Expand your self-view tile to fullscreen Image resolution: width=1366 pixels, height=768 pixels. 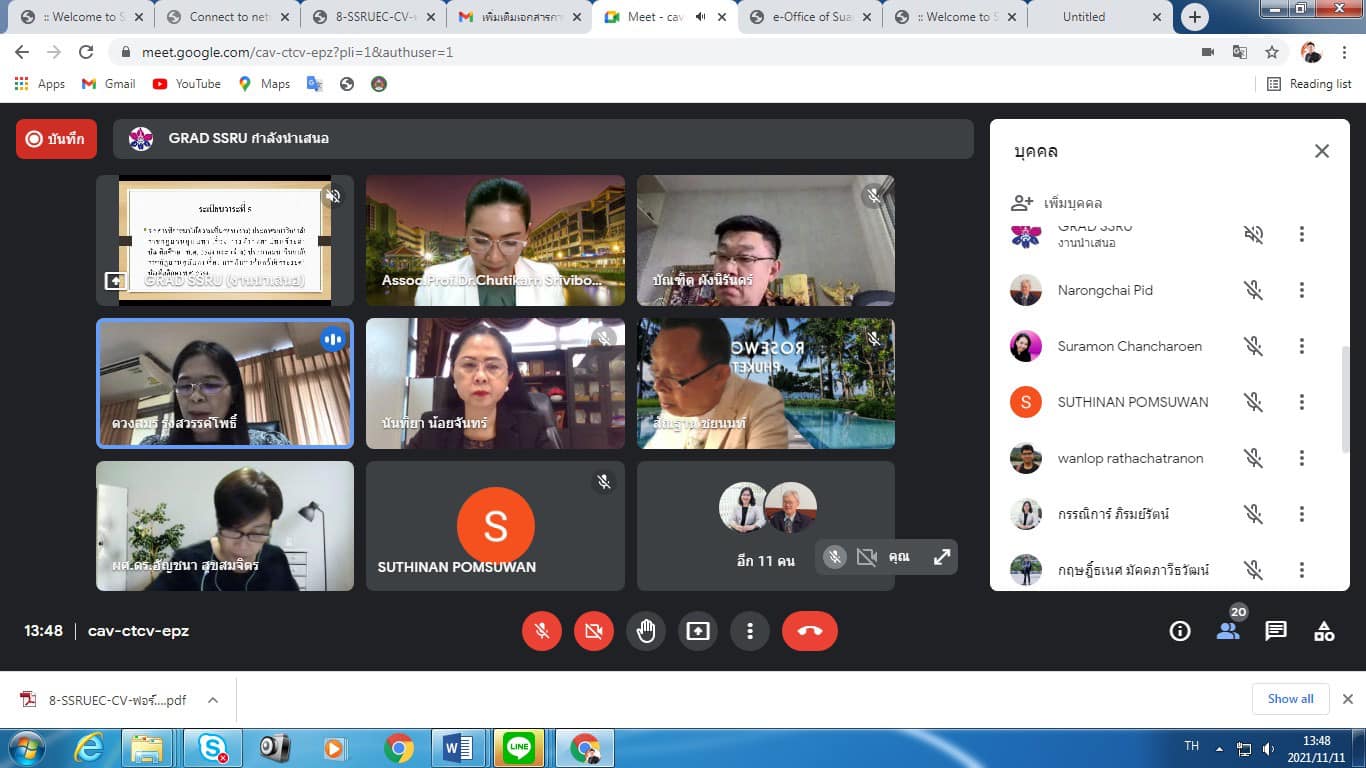pyautogui.click(x=942, y=557)
